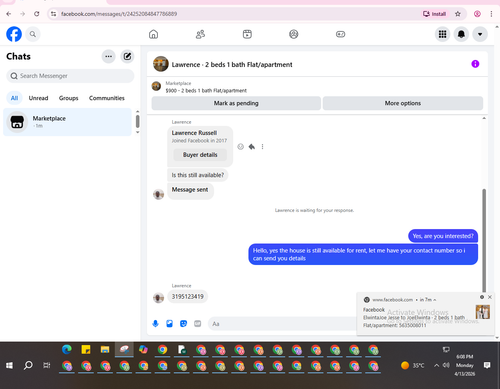Choose a sticker with the sticker icon
Viewport: 500px width, 389px height.
pyautogui.click(x=183, y=324)
